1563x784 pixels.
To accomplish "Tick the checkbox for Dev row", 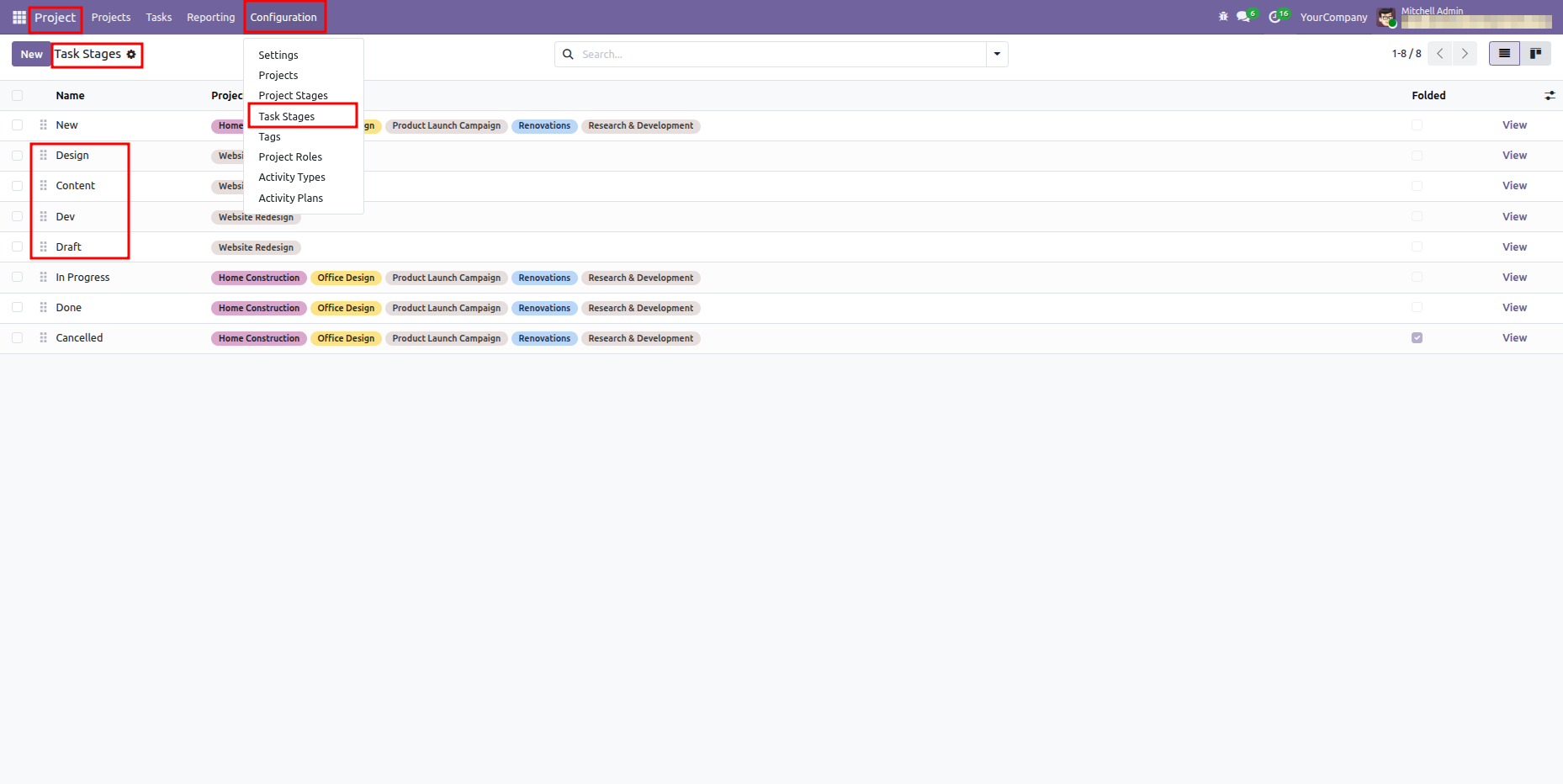I will click(x=17, y=217).
